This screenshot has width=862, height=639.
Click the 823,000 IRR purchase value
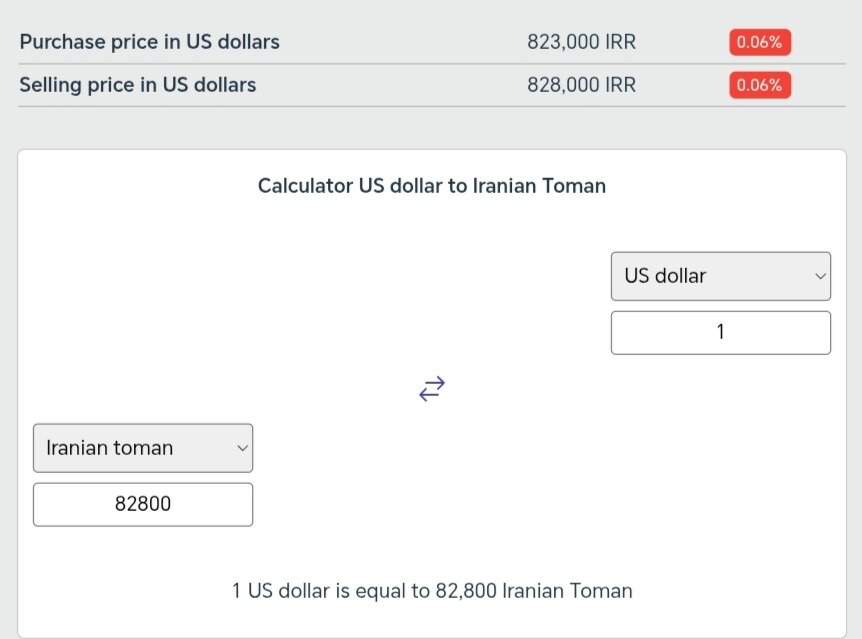(x=582, y=42)
